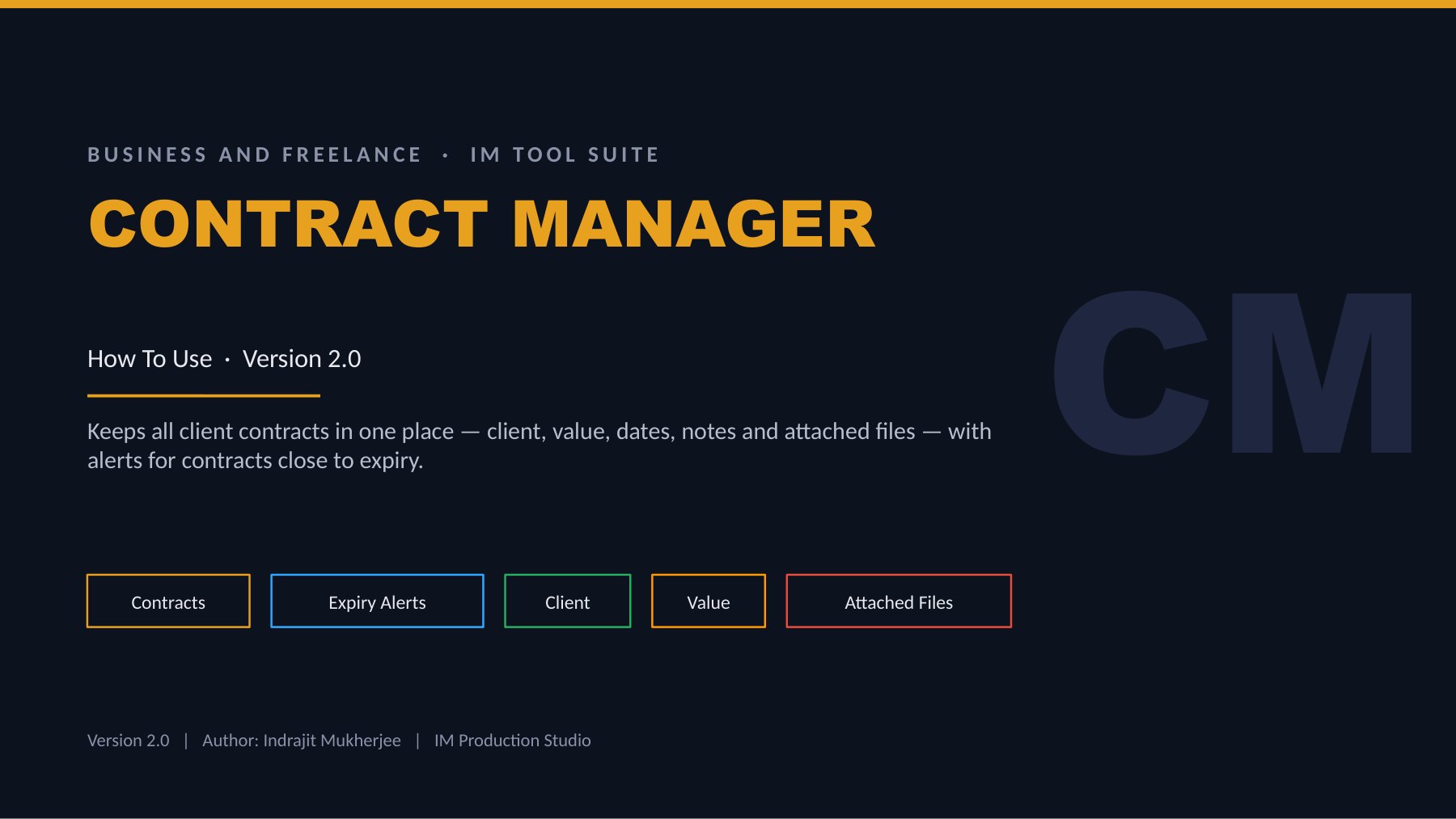
Task: Click 'IM Production Studio' footer text
Action: tap(512, 741)
